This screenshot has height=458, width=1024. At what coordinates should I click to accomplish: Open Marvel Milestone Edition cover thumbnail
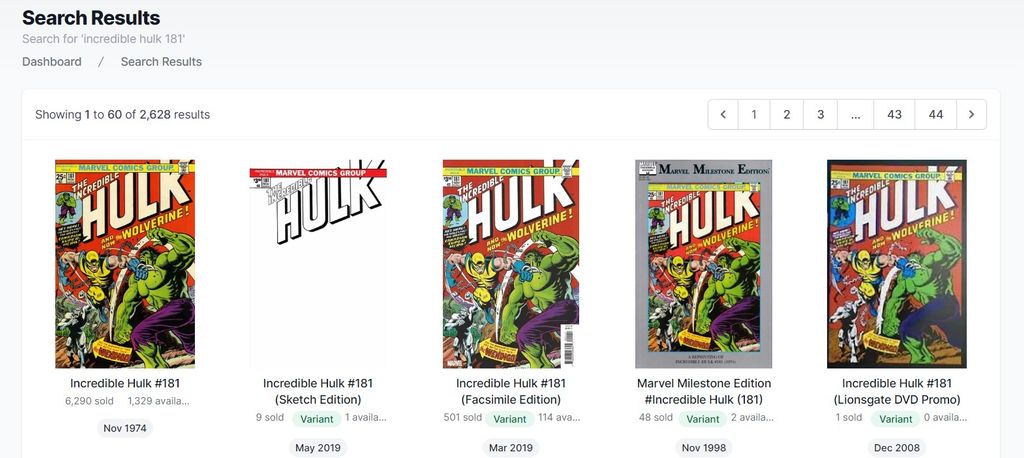(x=703, y=264)
